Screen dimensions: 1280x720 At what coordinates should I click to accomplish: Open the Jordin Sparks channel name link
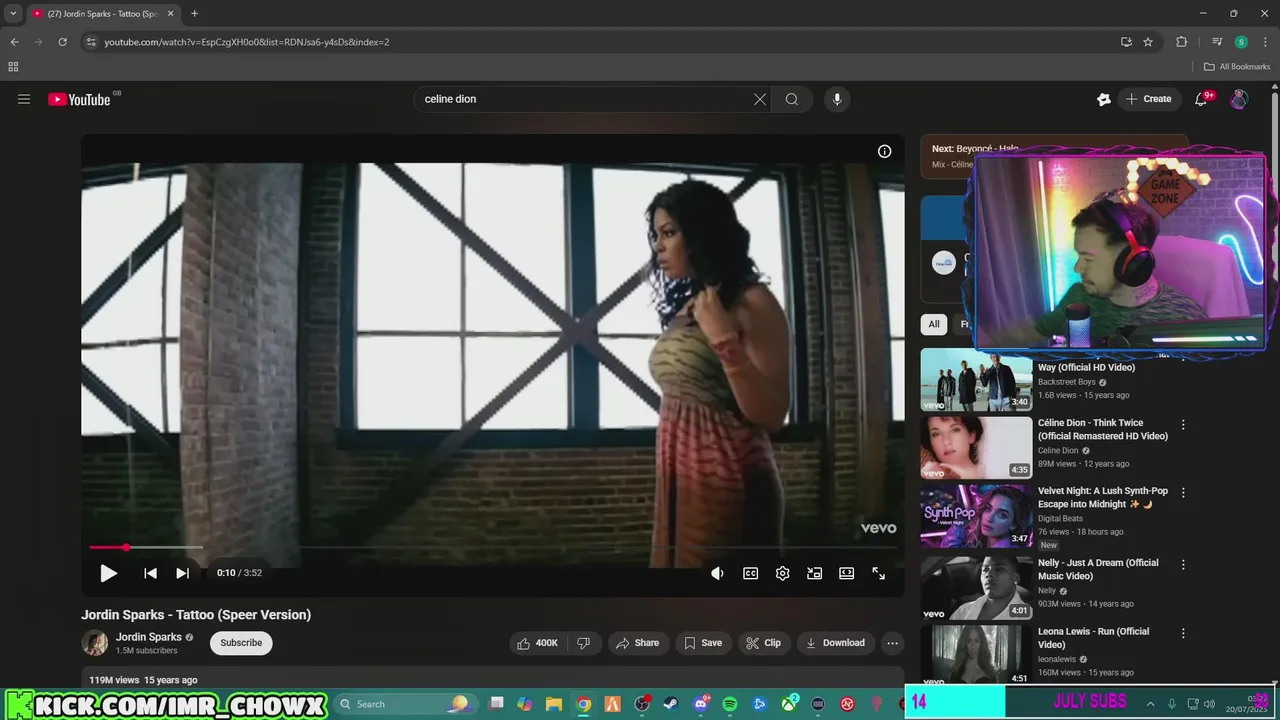coord(149,637)
